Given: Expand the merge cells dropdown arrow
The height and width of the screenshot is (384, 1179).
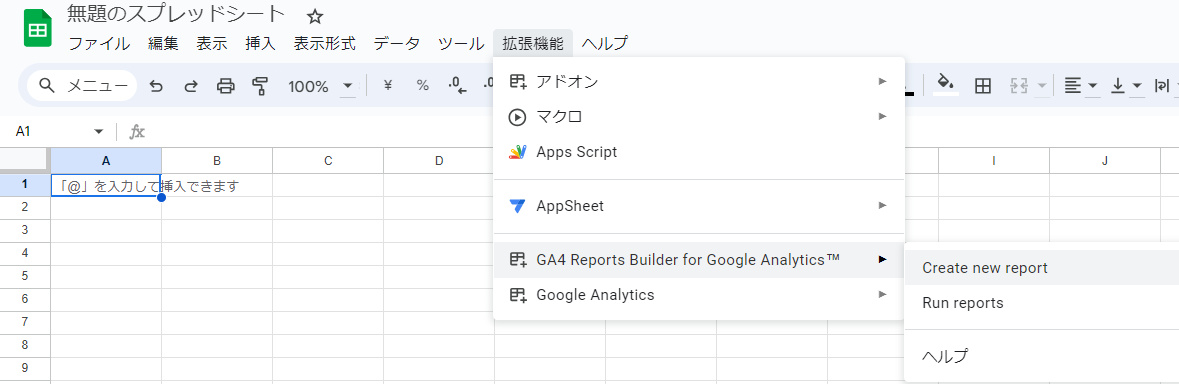Looking at the screenshot, I should coord(1042,86).
